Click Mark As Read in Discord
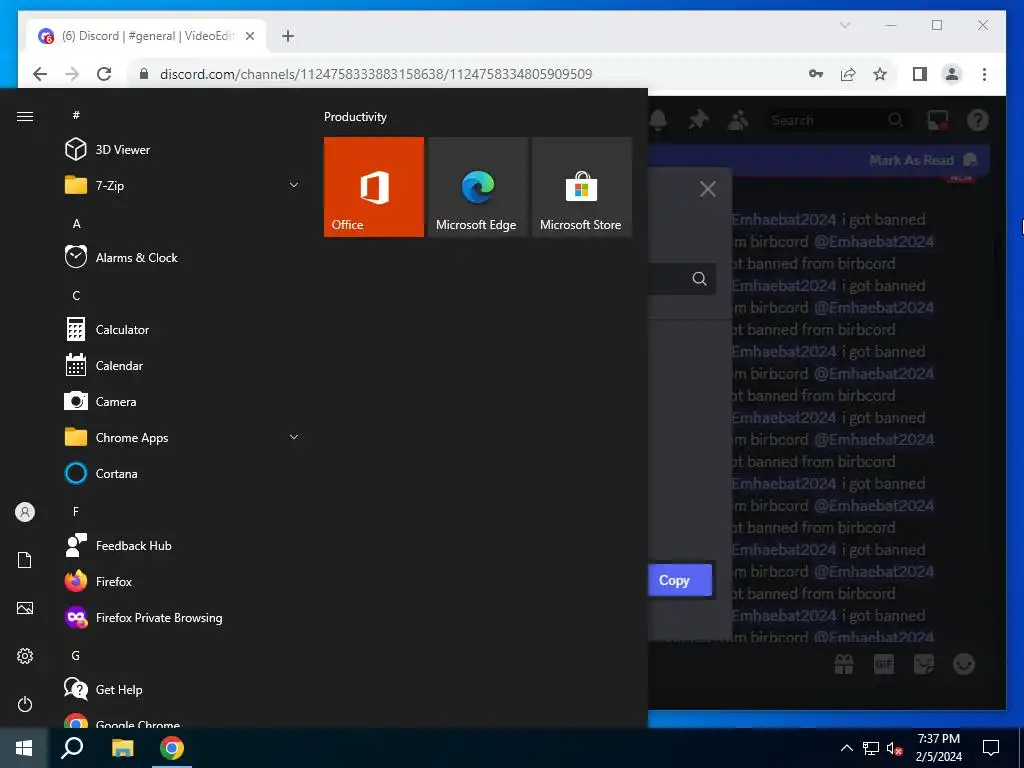 [923, 160]
